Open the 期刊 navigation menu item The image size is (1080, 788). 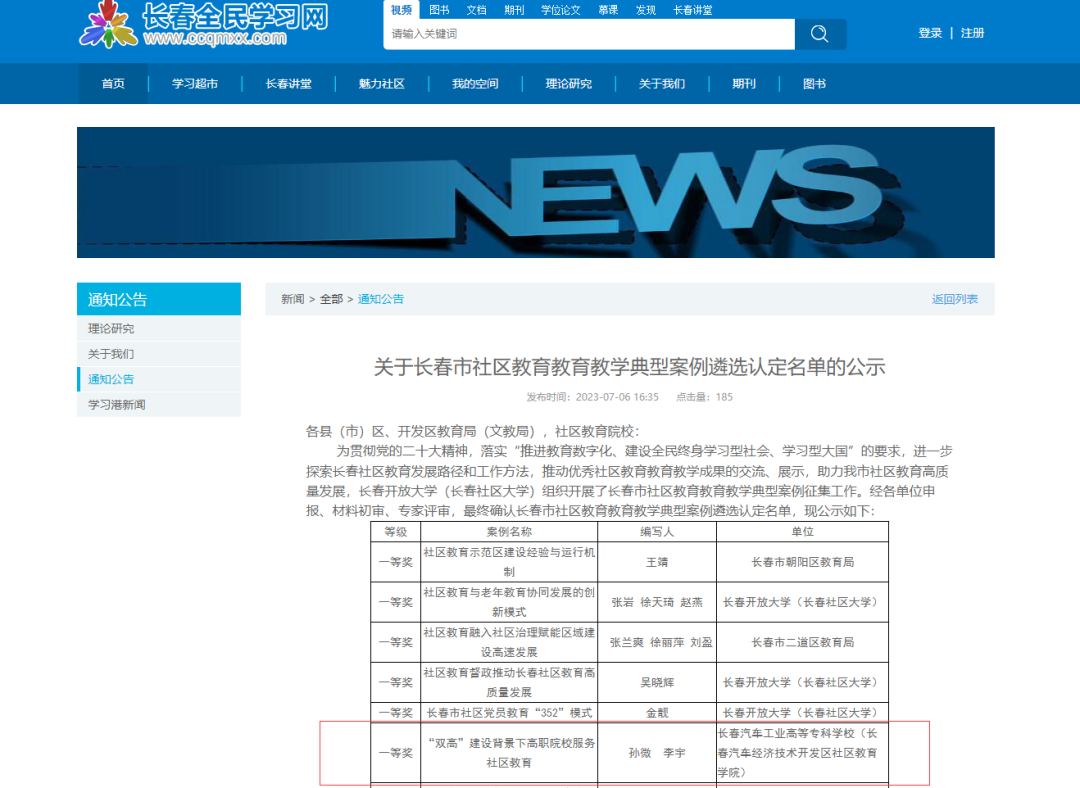(744, 83)
